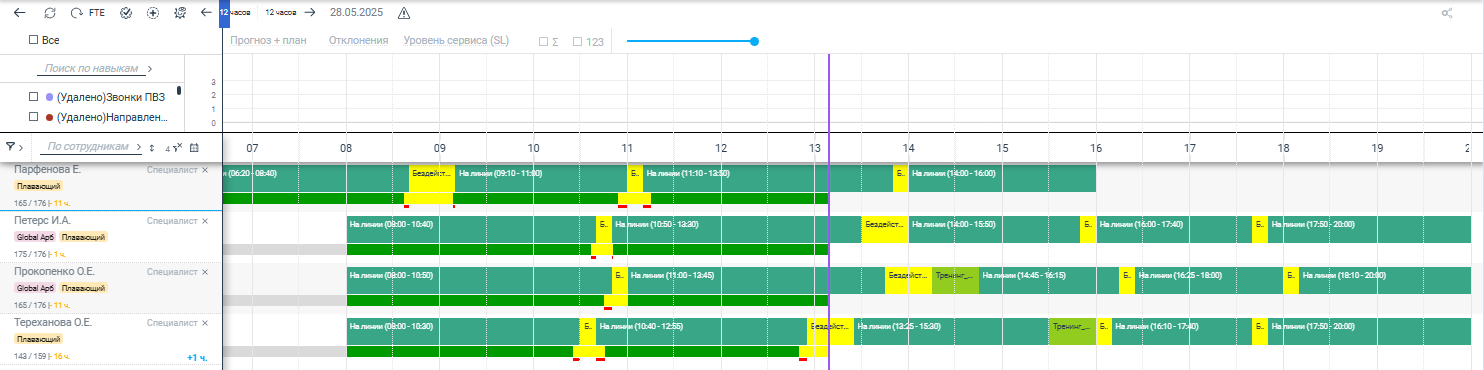This screenshot has height=370, width=1484.
Task: Expand the filter panel chevron beside funnel
Action: (x=21, y=147)
